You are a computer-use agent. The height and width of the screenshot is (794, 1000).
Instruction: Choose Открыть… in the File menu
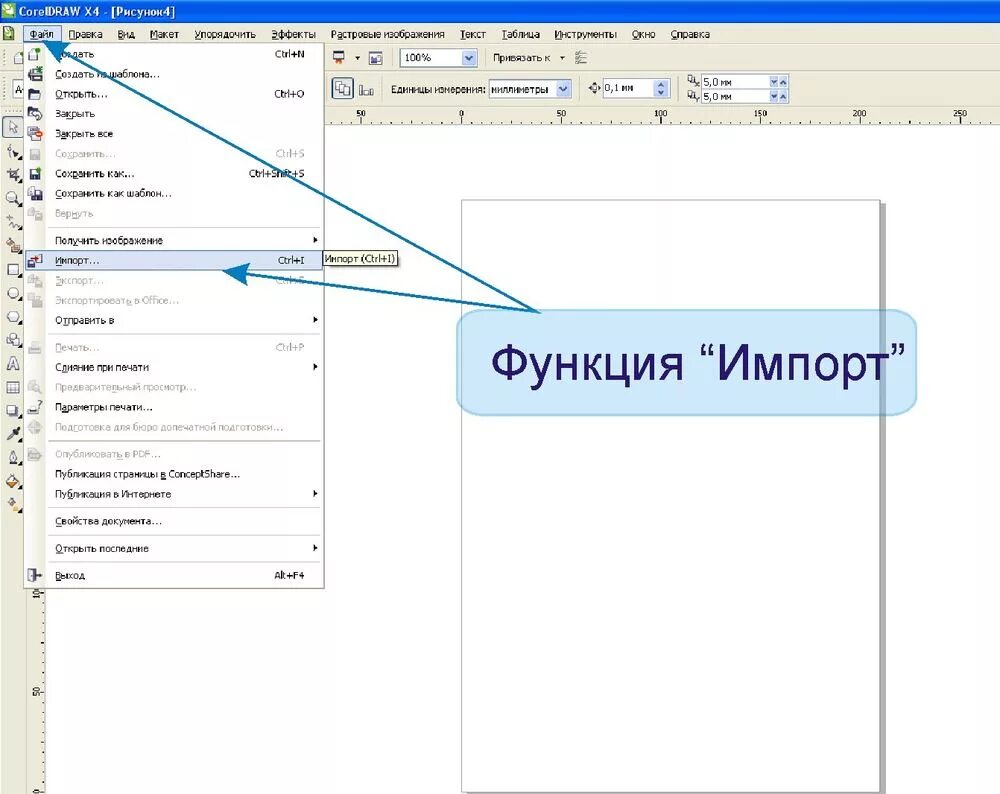(x=173, y=94)
